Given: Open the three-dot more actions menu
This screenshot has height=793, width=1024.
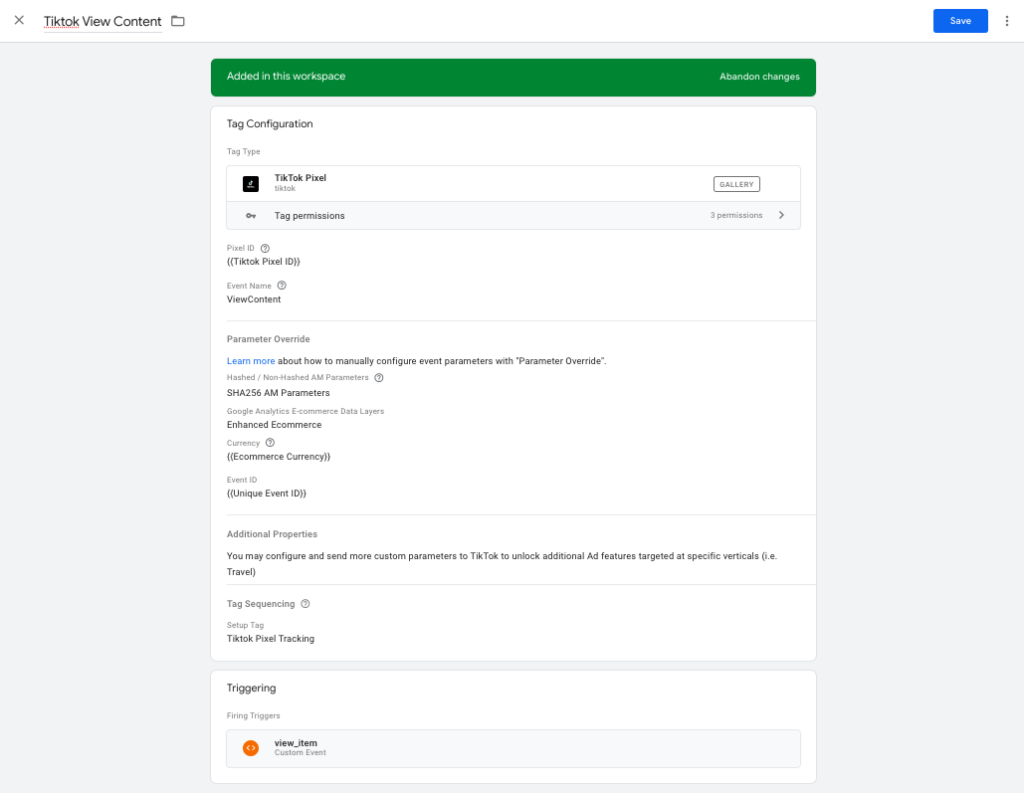Looking at the screenshot, I should pos(1007,21).
